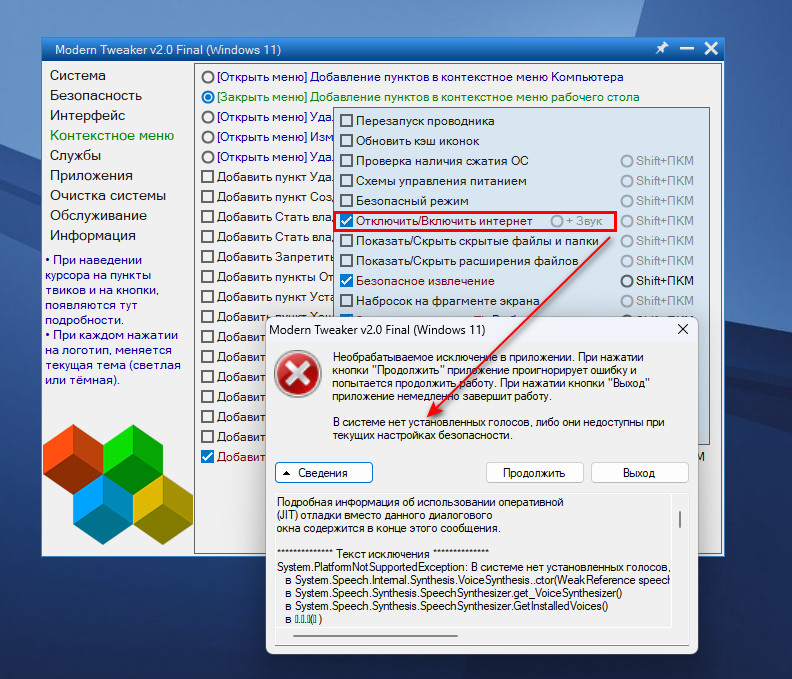The height and width of the screenshot is (679, 792).
Task: Click the colorful cubes logo to switch theme
Action: (119, 483)
